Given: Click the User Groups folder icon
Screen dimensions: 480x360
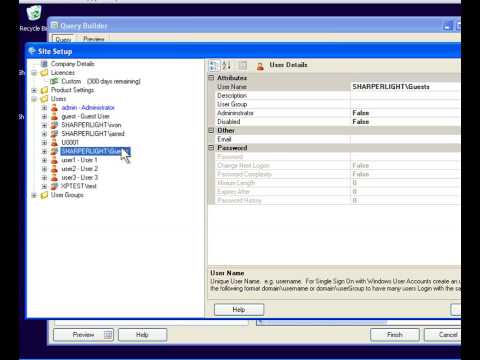Looking at the screenshot, I should (x=44, y=195).
